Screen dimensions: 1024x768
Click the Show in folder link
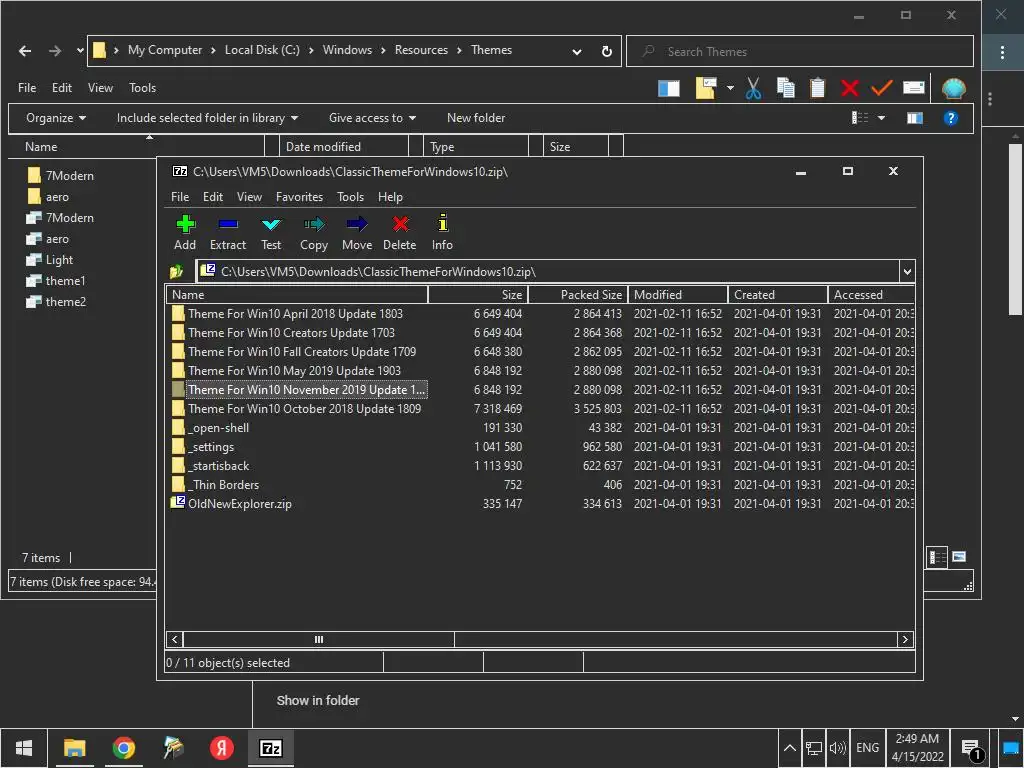[x=318, y=701]
